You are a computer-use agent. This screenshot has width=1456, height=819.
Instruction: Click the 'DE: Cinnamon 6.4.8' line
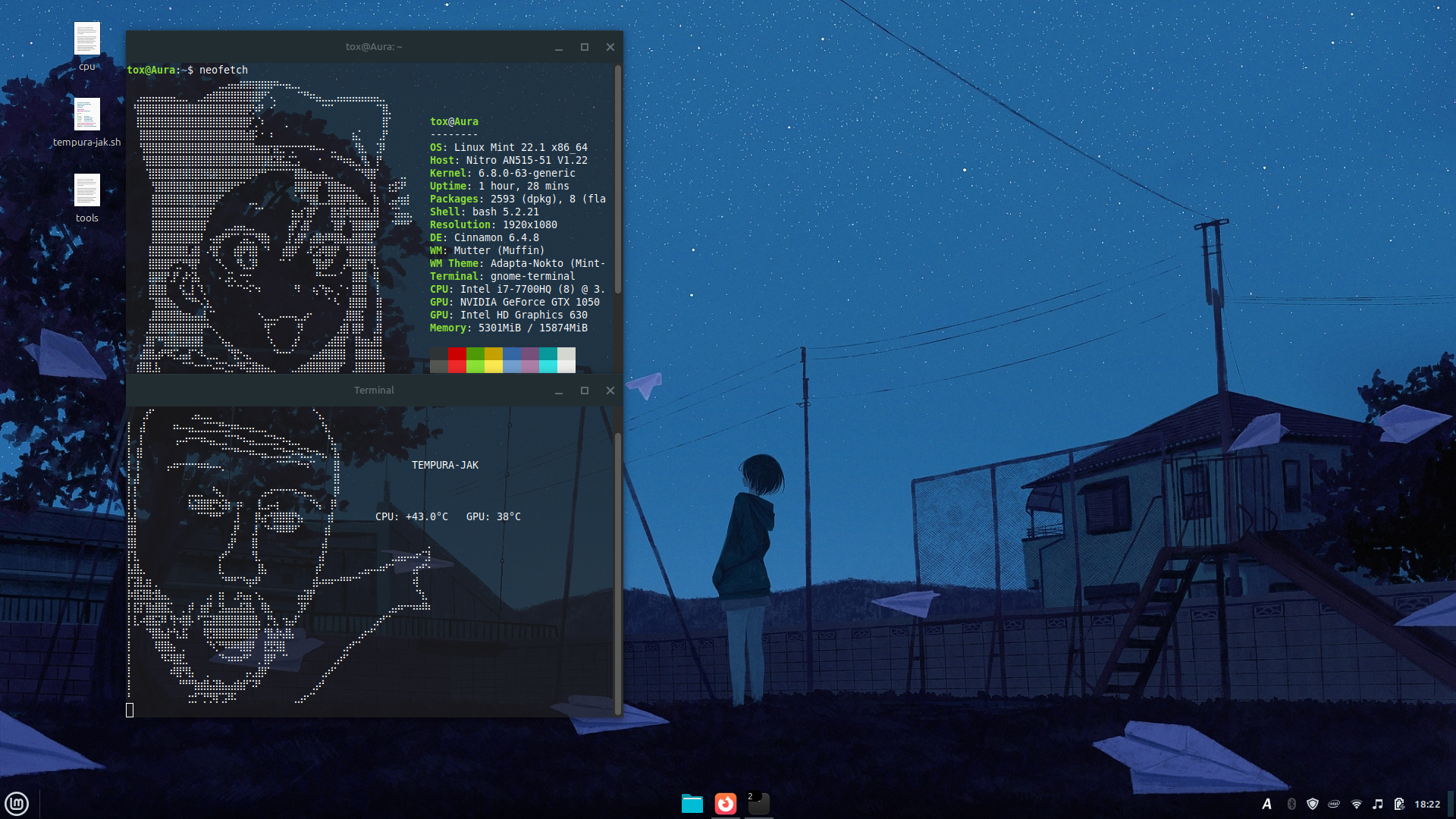pyautogui.click(x=485, y=237)
